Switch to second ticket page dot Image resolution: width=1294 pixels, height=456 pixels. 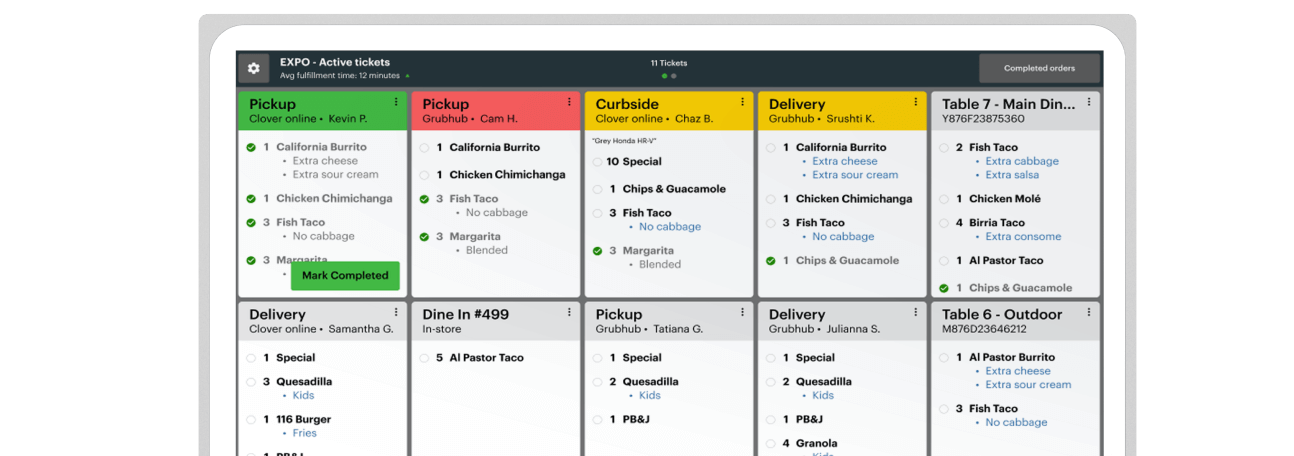pyautogui.click(x=674, y=76)
